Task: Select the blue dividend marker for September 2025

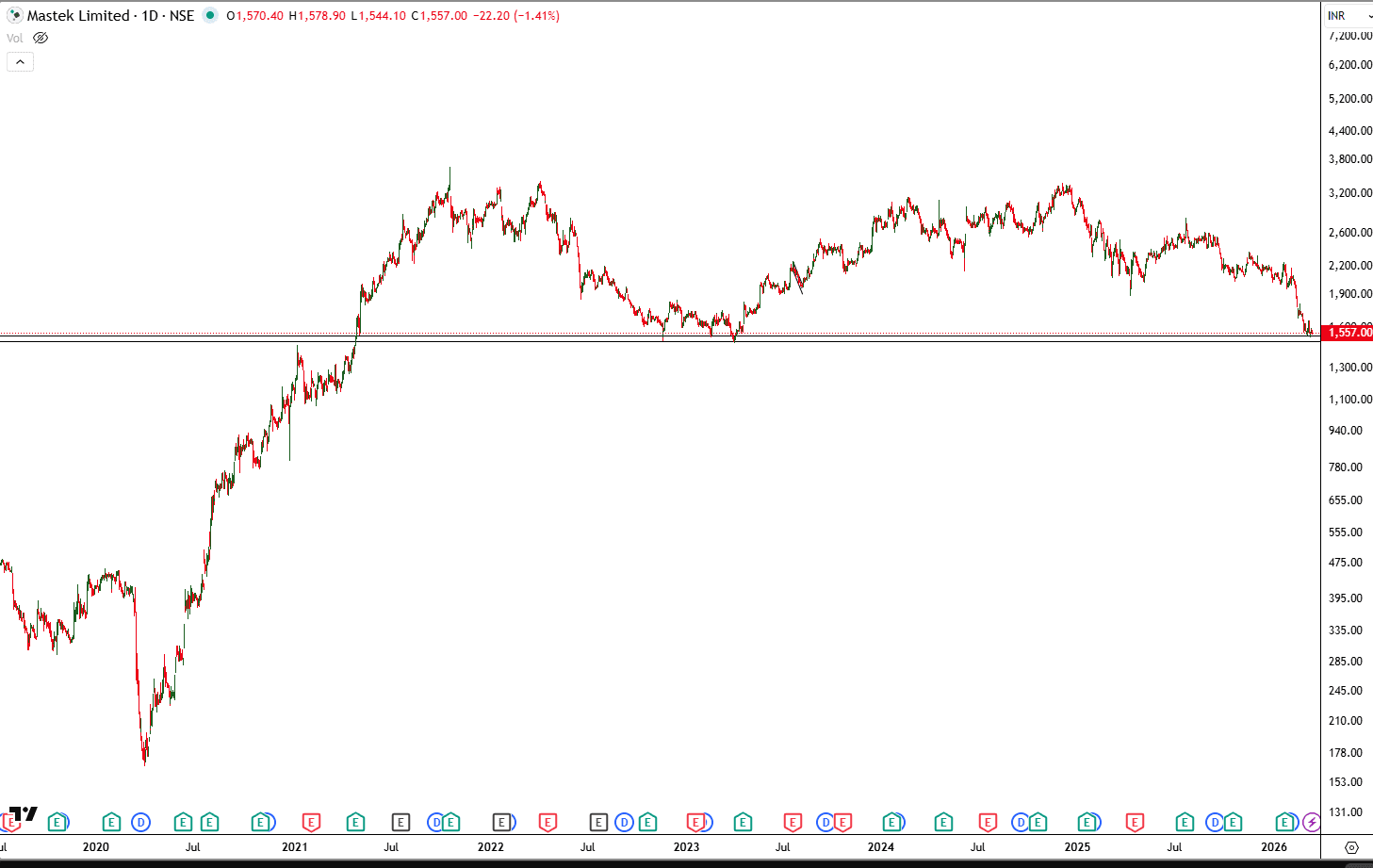Action: (1215, 823)
